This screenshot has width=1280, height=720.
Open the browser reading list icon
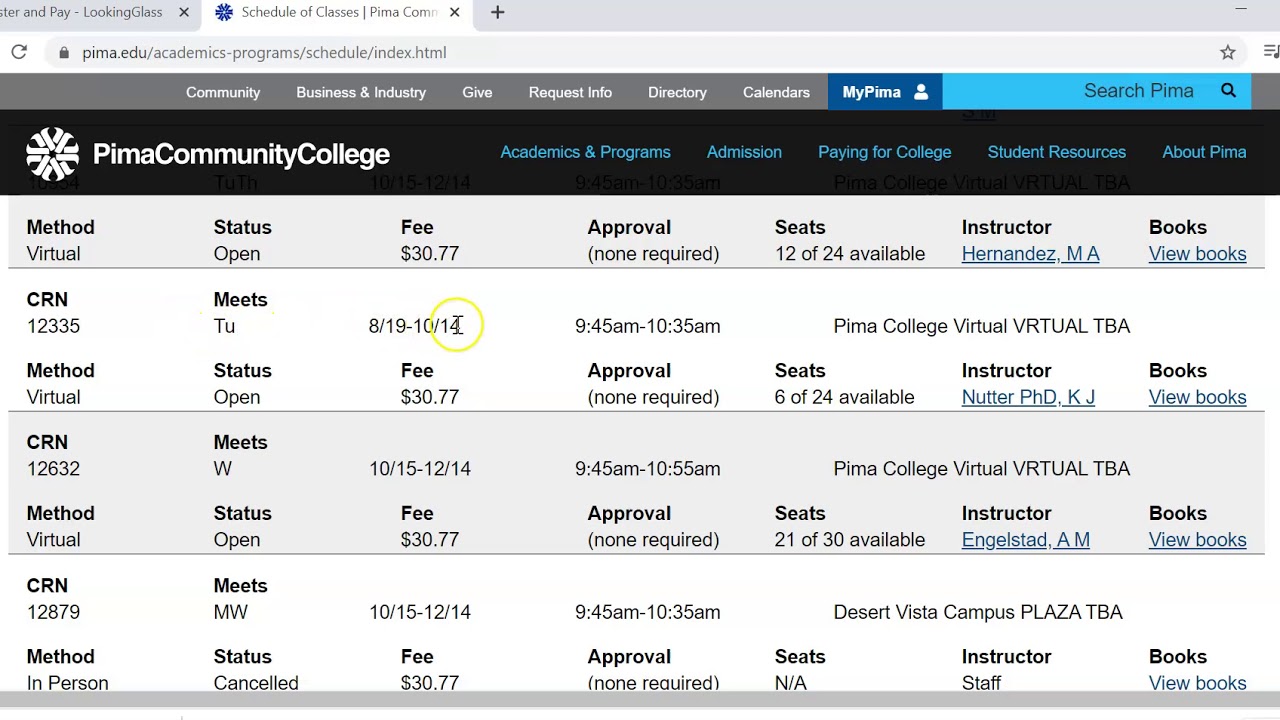[1271, 52]
